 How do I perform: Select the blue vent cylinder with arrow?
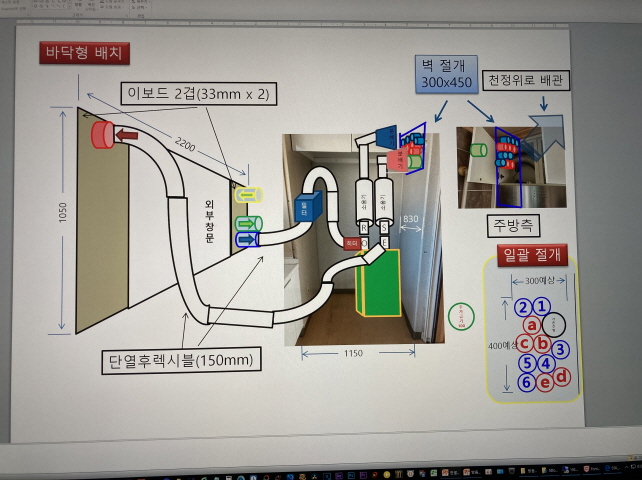point(246,240)
